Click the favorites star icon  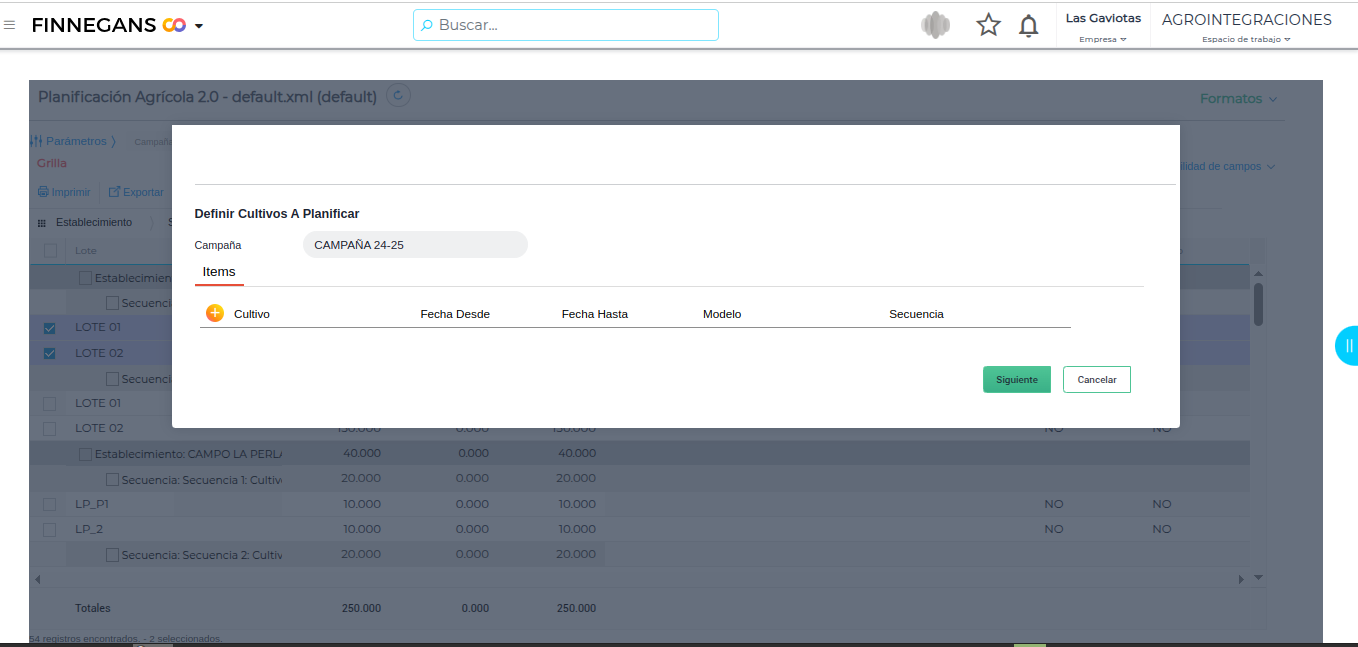point(988,25)
